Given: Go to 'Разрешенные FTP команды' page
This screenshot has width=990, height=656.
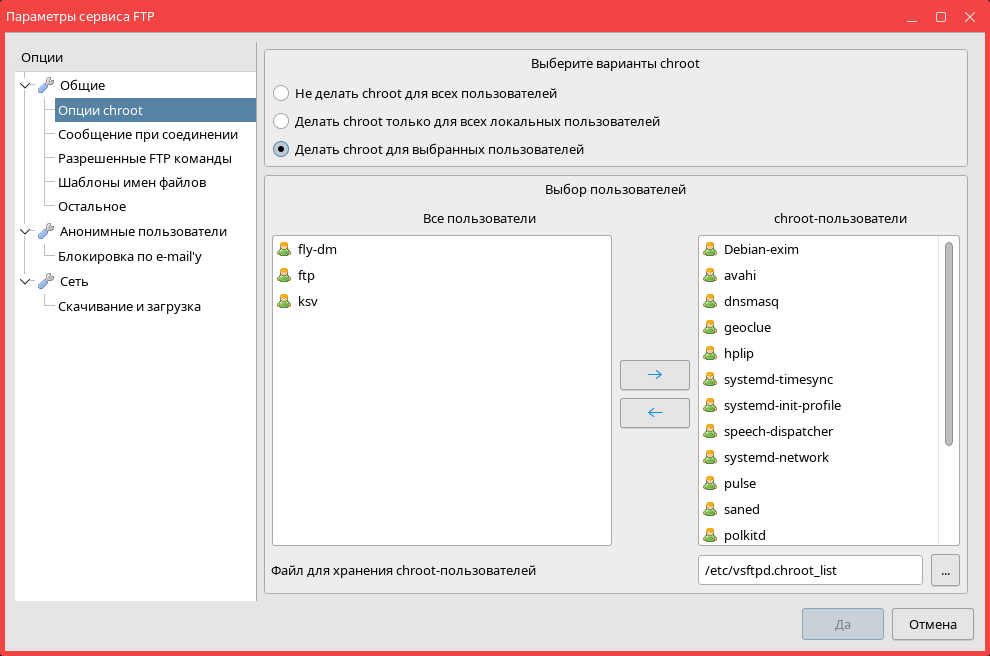Looking at the screenshot, I should 145,158.
